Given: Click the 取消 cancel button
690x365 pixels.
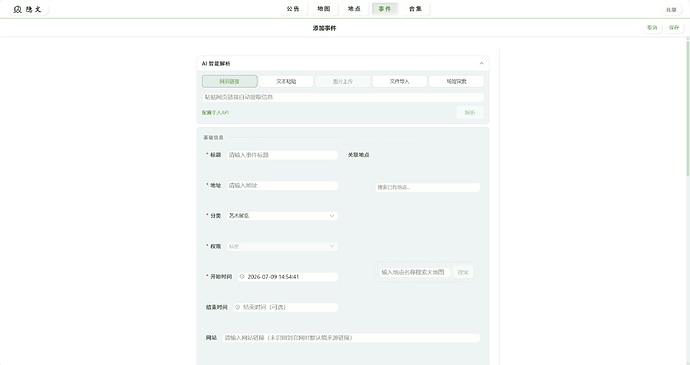Looking at the screenshot, I should [x=652, y=27].
